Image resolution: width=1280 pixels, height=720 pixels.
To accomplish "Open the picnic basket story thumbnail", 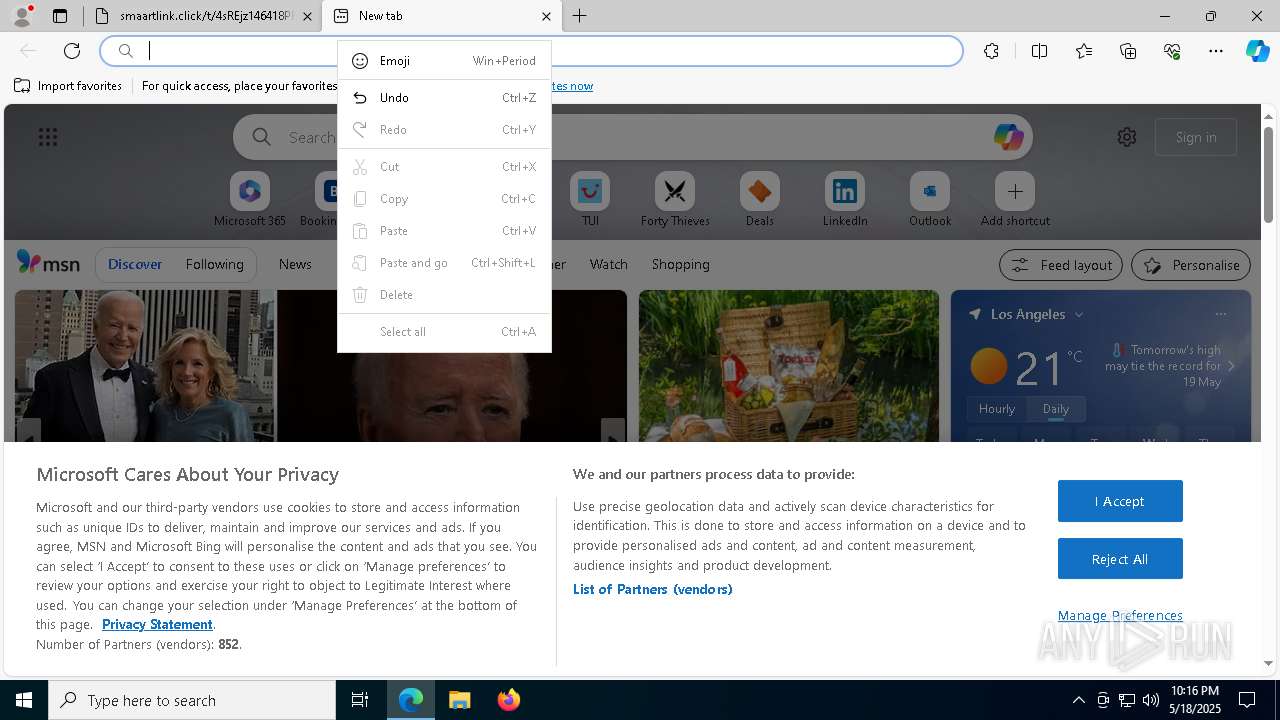I will click(789, 366).
